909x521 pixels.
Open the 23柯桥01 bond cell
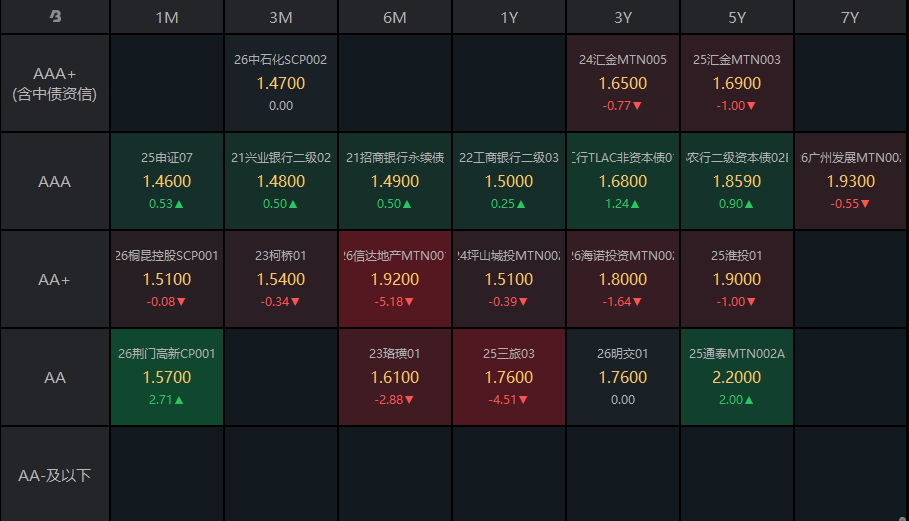[x=281, y=279]
